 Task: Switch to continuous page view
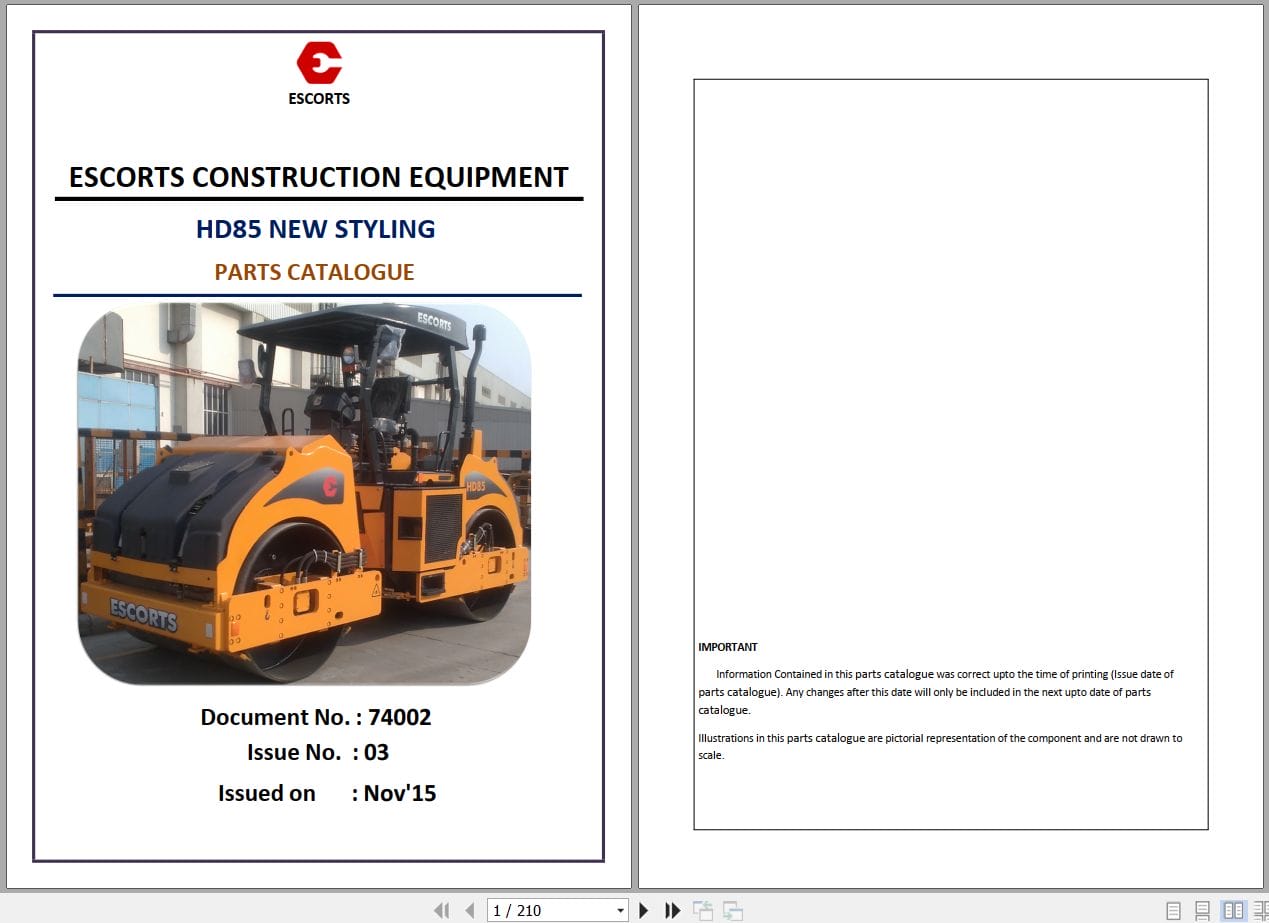point(1203,911)
